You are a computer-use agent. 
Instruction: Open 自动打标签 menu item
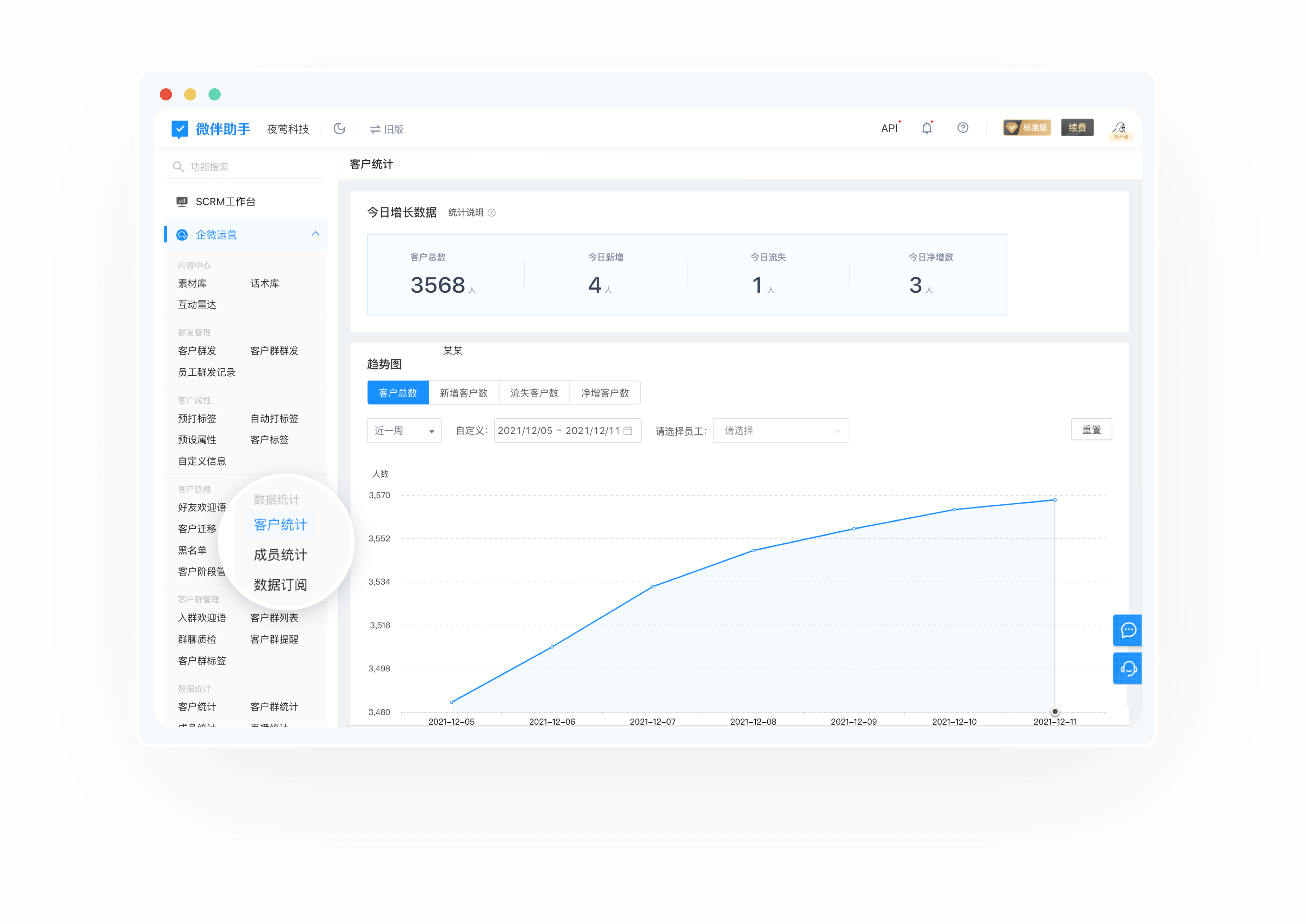point(274,418)
